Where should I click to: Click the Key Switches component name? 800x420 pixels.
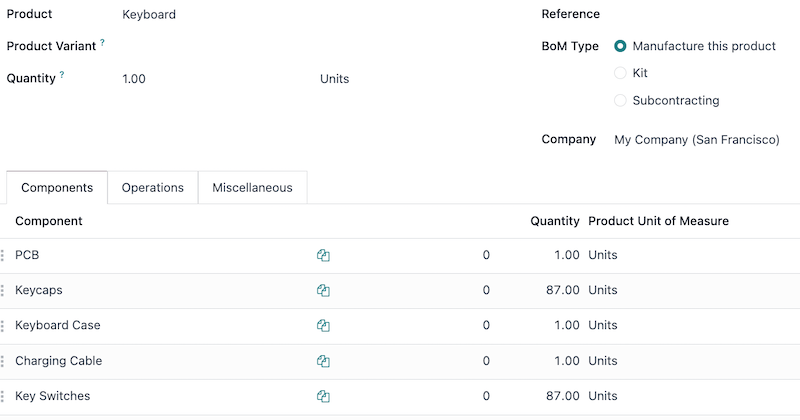pos(52,396)
